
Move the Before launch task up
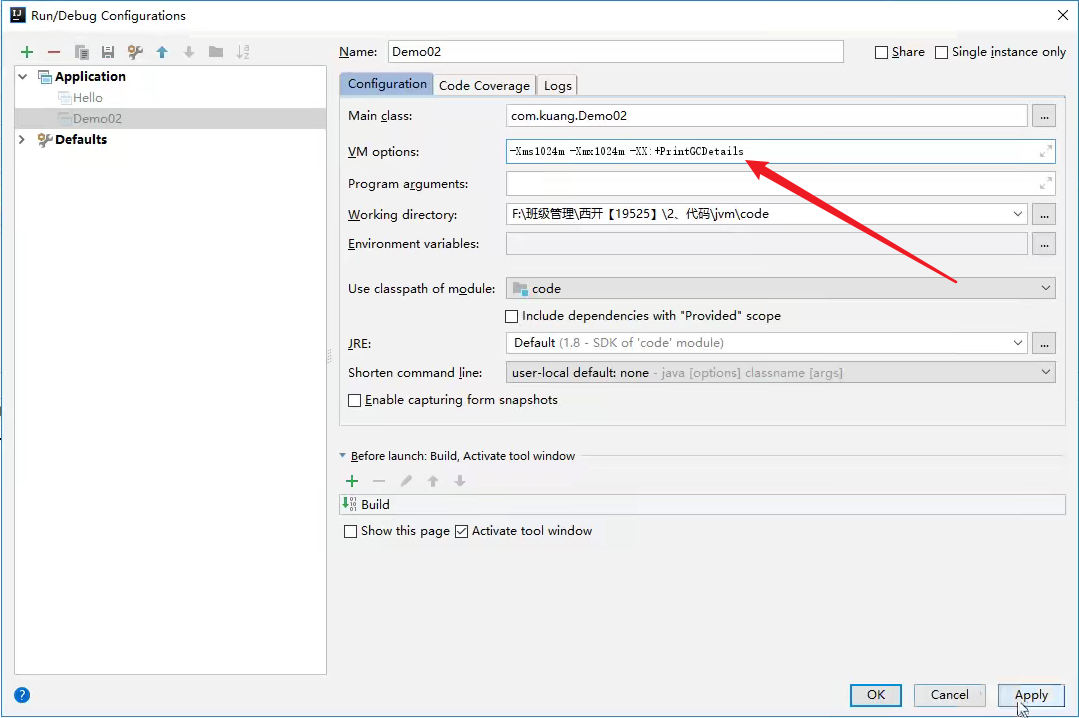click(x=433, y=481)
